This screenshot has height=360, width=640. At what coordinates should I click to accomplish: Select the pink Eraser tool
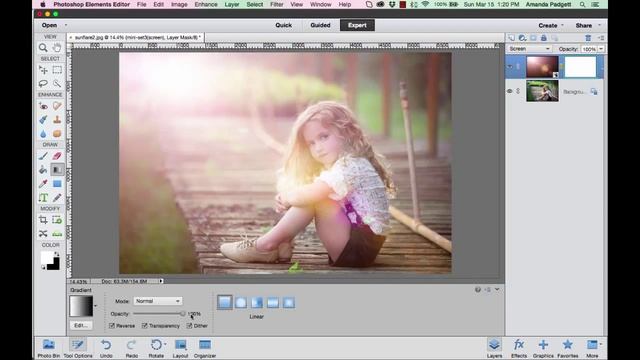point(57,156)
